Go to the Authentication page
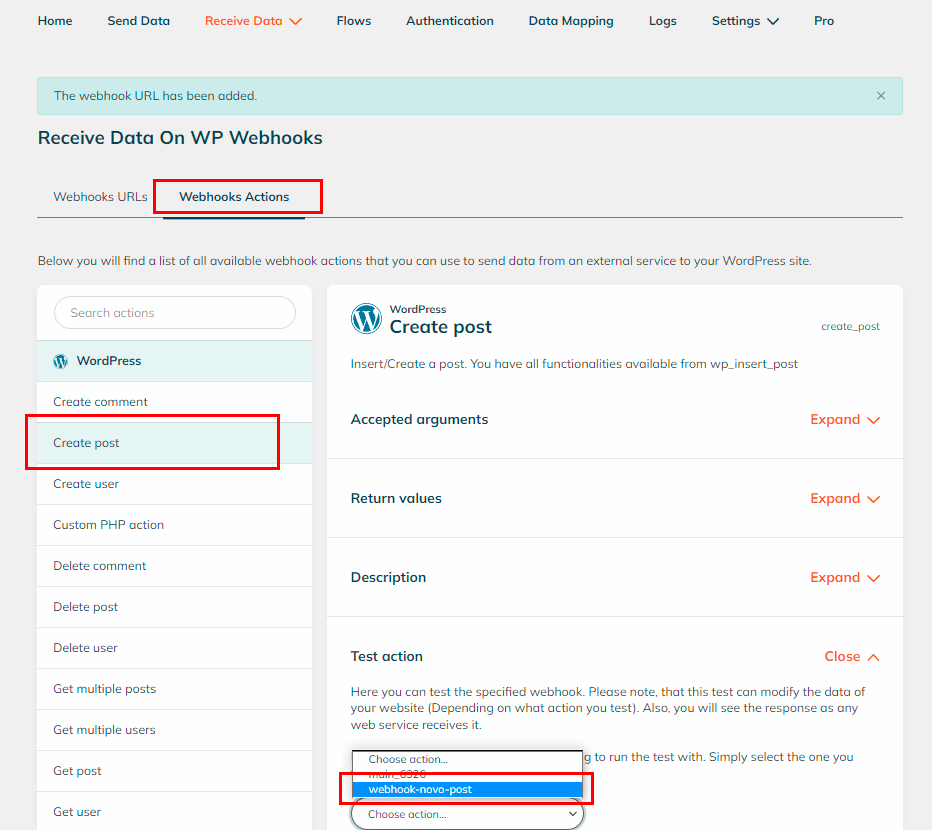The image size is (932, 830). click(450, 21)
